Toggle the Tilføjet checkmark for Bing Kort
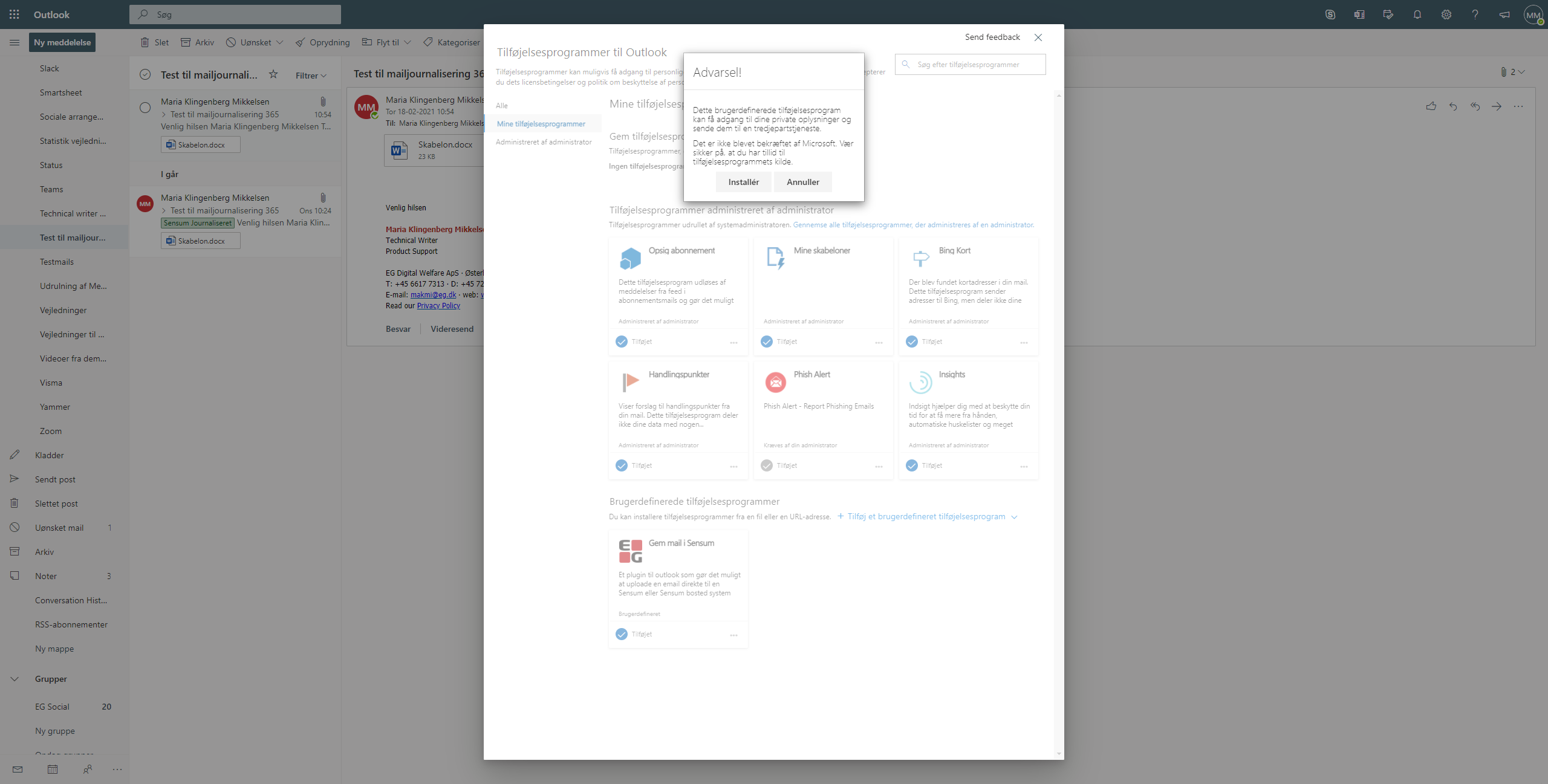This screenshot has height=784, width=1548. pyautogui.click(x=912, y=342)
